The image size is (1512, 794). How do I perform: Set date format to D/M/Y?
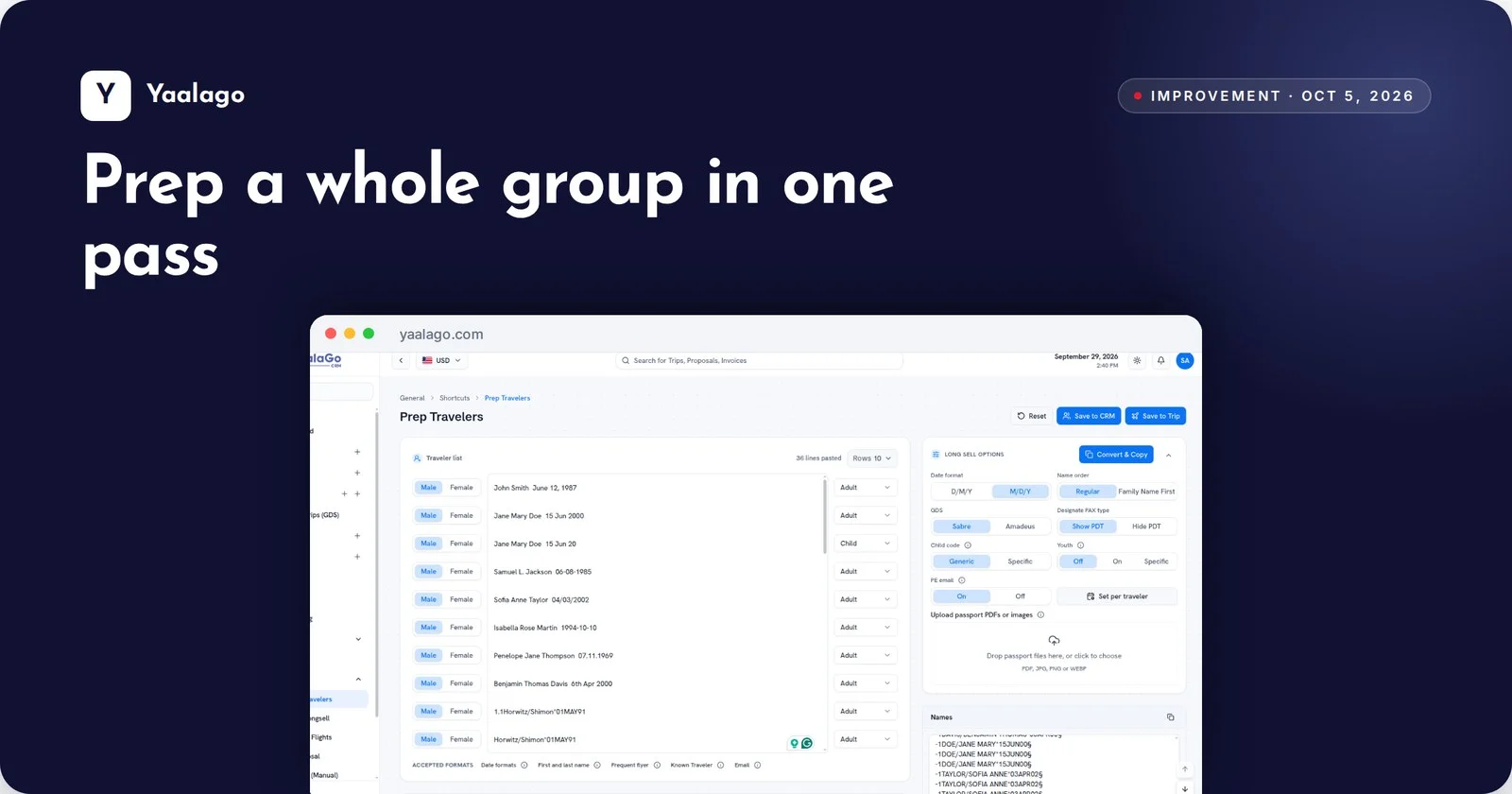coord(961,492)
